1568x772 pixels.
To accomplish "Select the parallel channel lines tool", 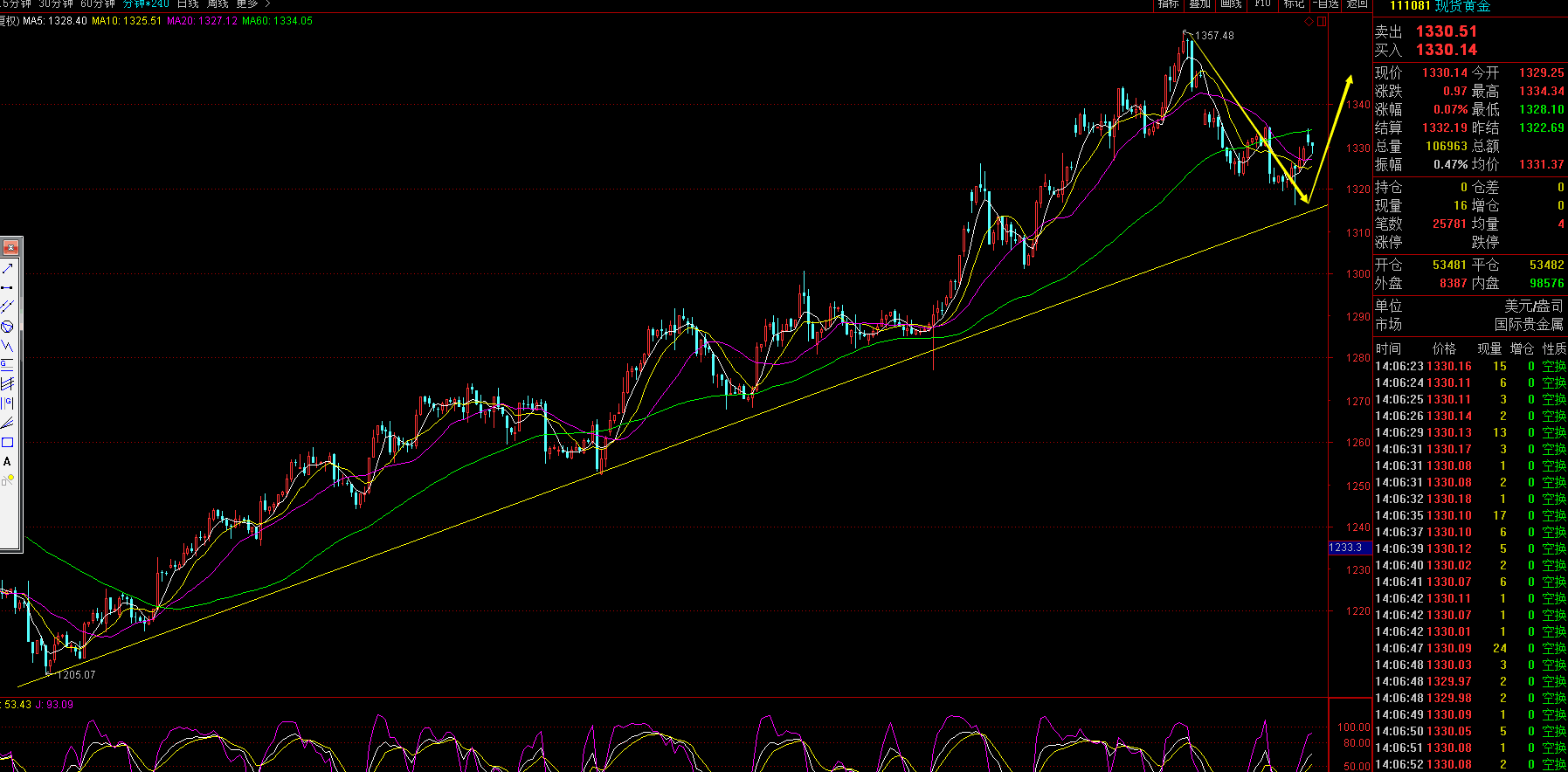I will (8, 307).
